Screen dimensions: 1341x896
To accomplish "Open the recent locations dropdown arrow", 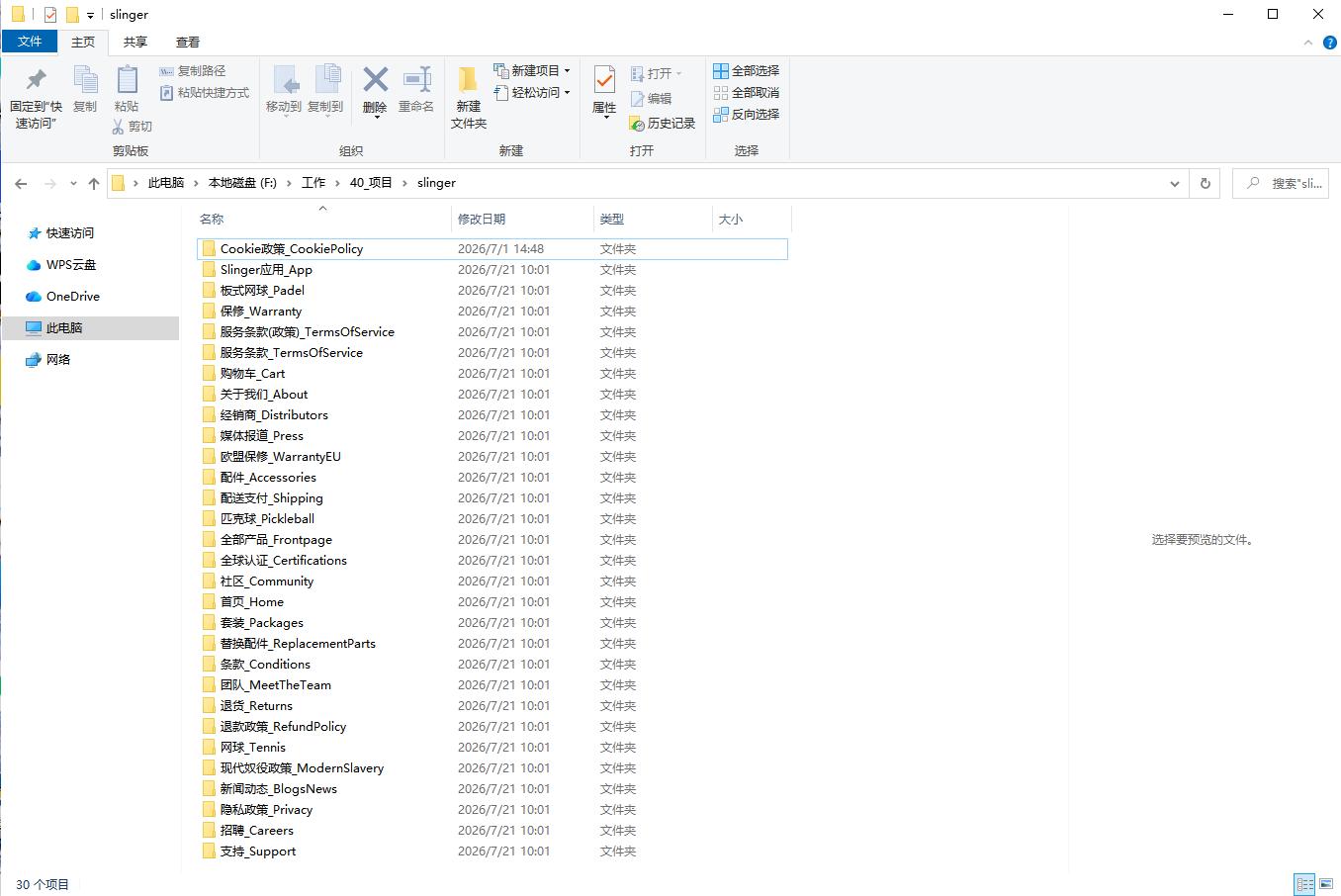I will click(x=73, y=183).
